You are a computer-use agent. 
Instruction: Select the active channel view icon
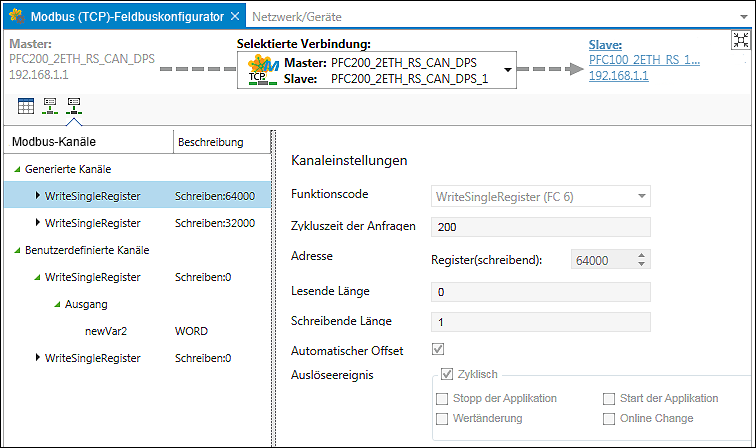click(x=74, y=106)
